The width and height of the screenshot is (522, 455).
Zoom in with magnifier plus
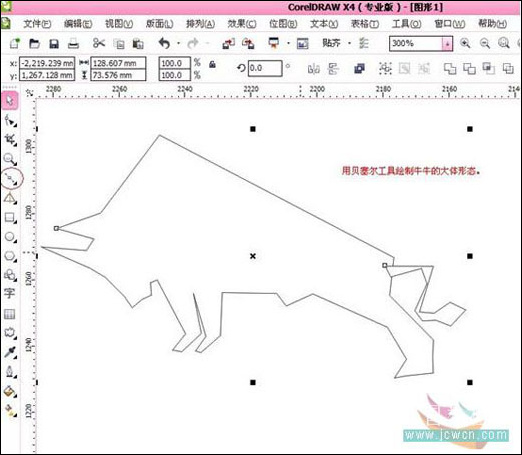click(465, 43)
